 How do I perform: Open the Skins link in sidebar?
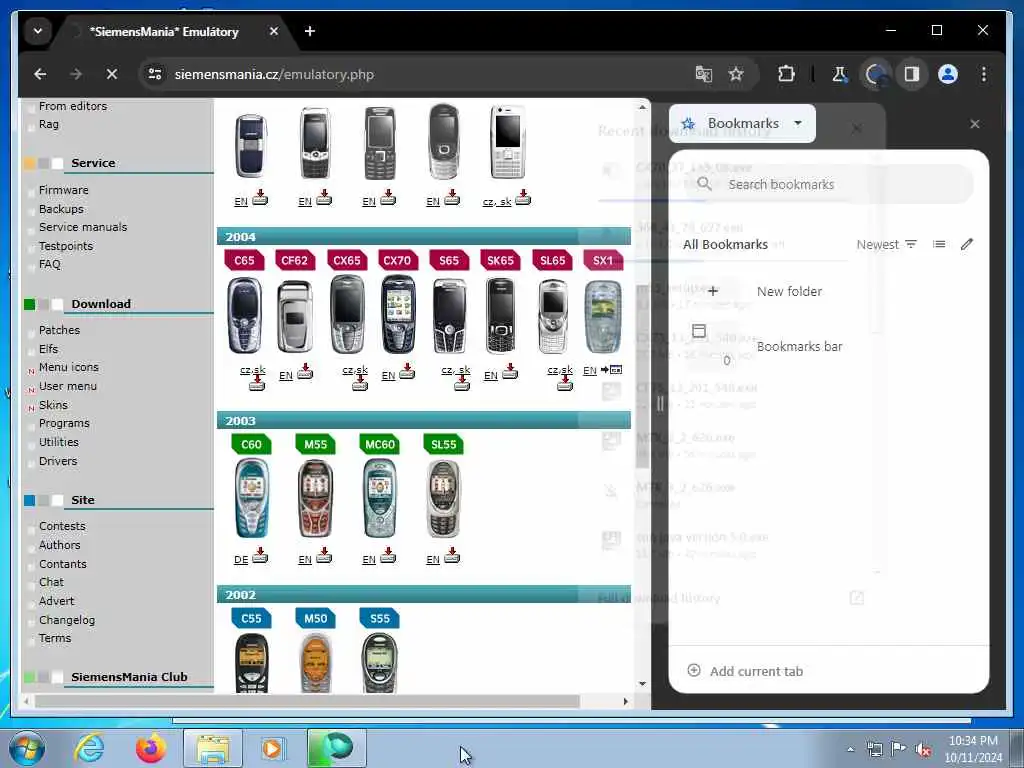53,405
